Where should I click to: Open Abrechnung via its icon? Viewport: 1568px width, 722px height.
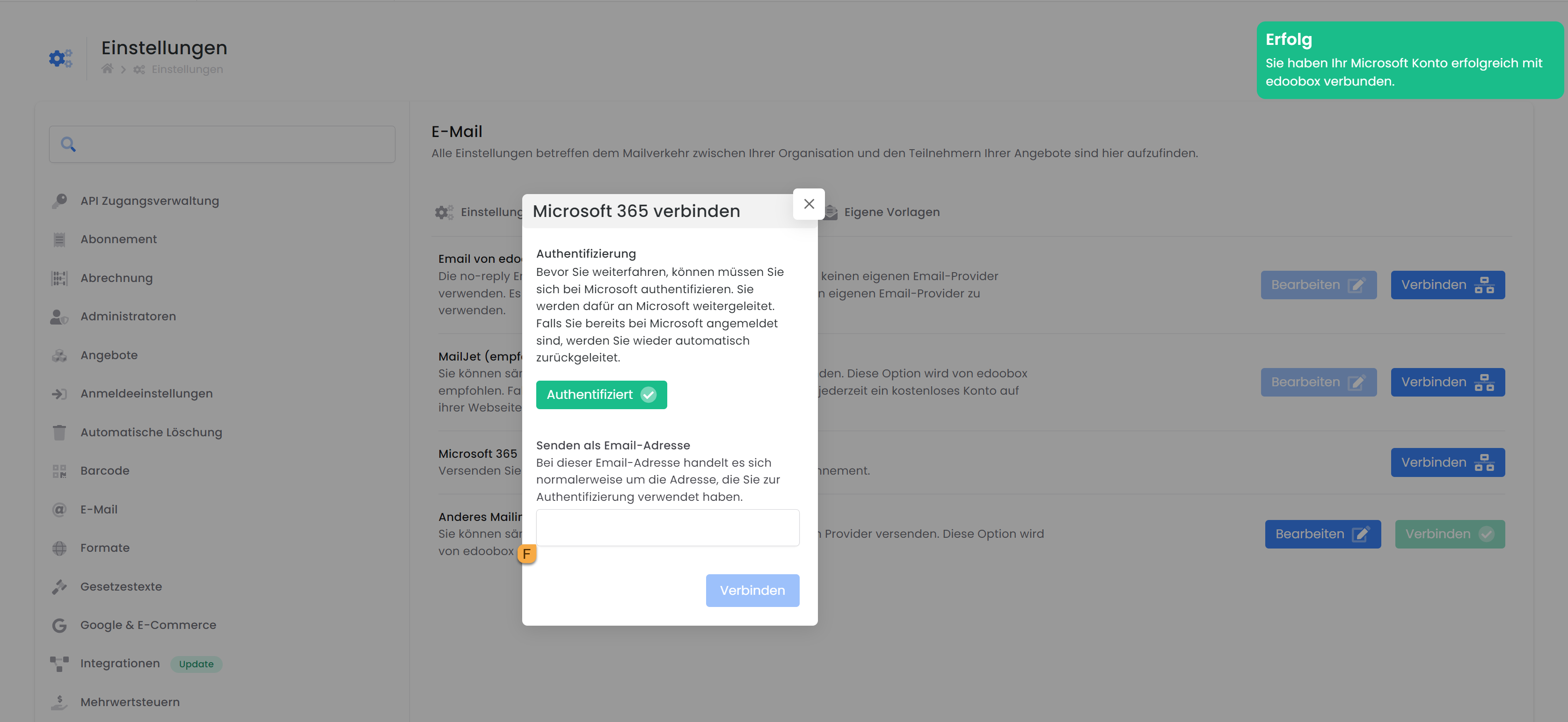pos(59,278)
